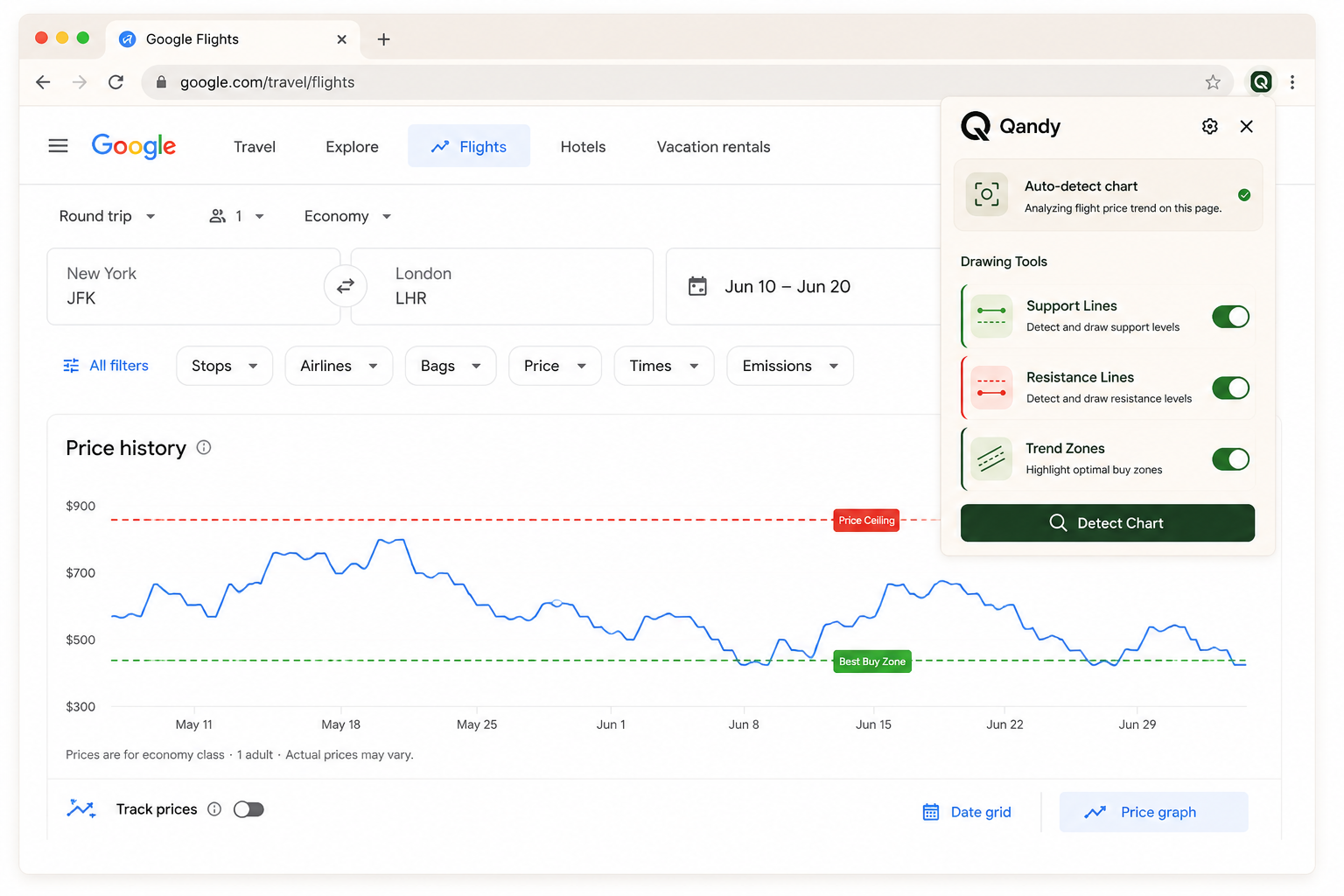Click the Price history info icon

(204, 447)
